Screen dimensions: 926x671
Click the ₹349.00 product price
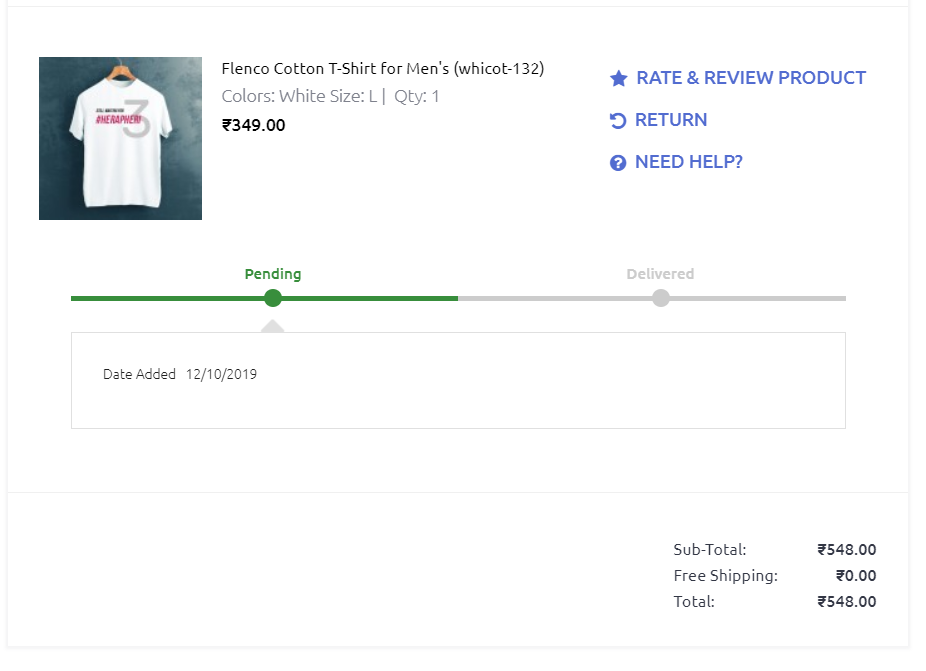254,126
